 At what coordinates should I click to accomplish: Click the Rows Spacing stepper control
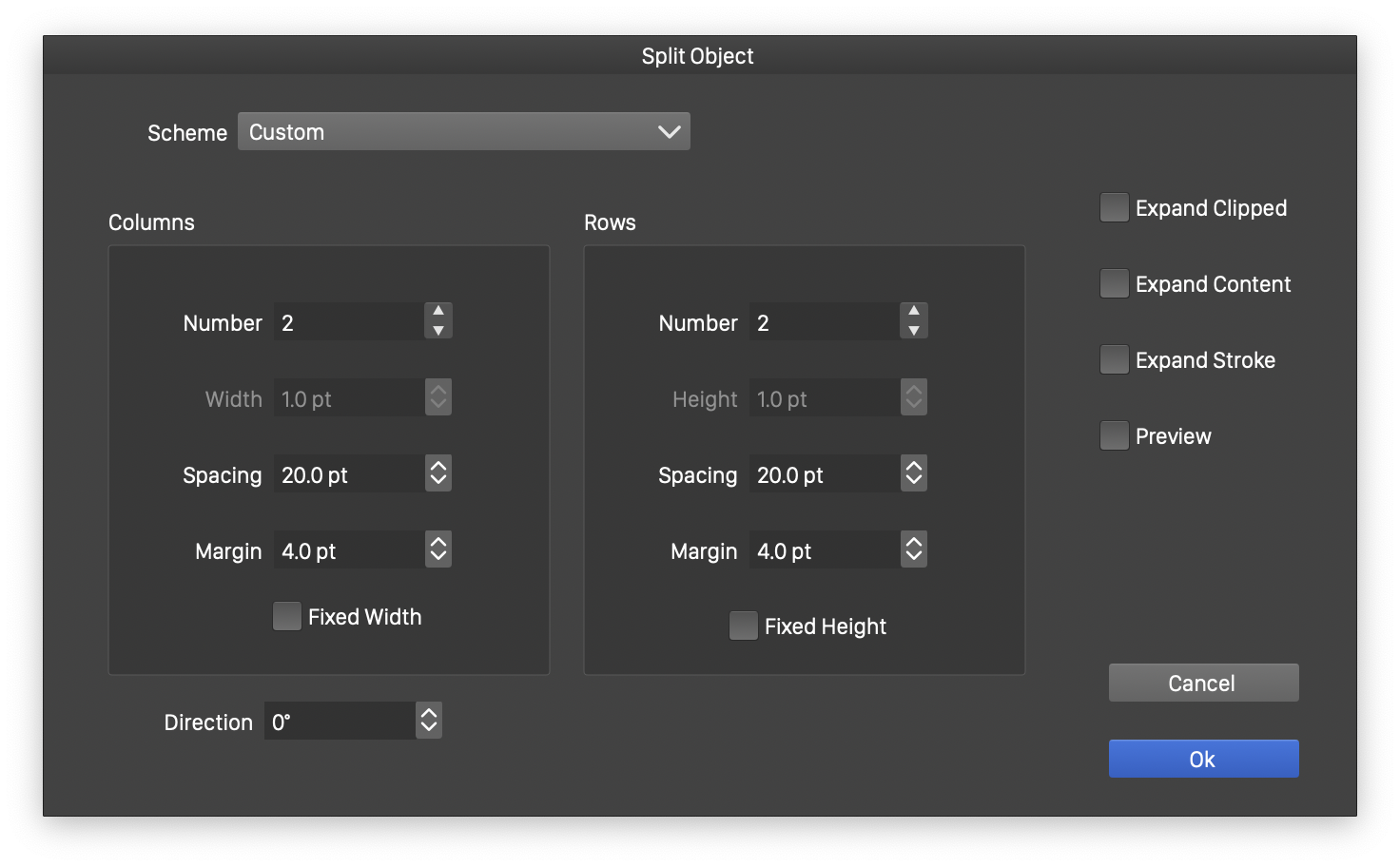913,473
